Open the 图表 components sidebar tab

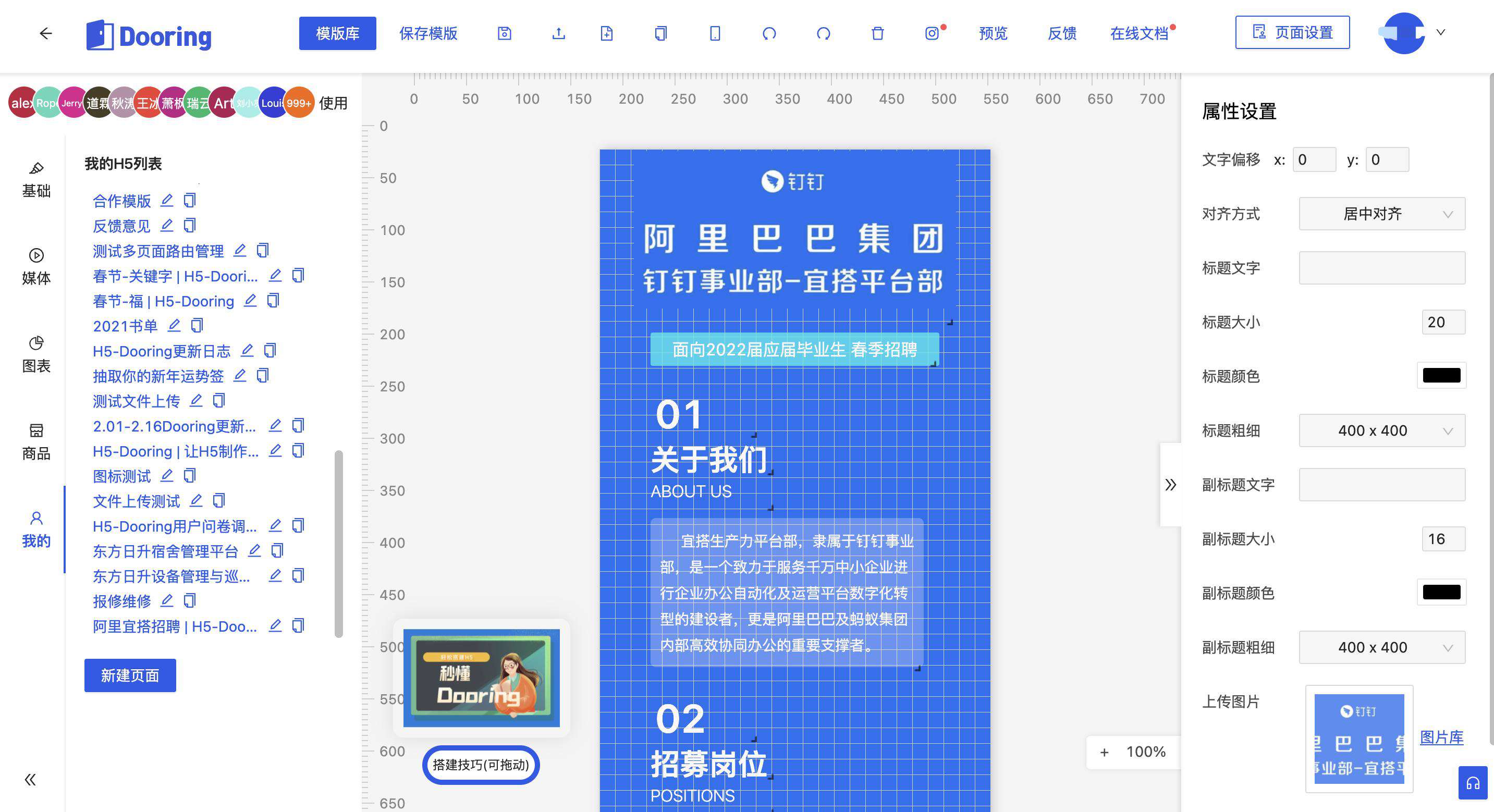click(x=36, y=354)
